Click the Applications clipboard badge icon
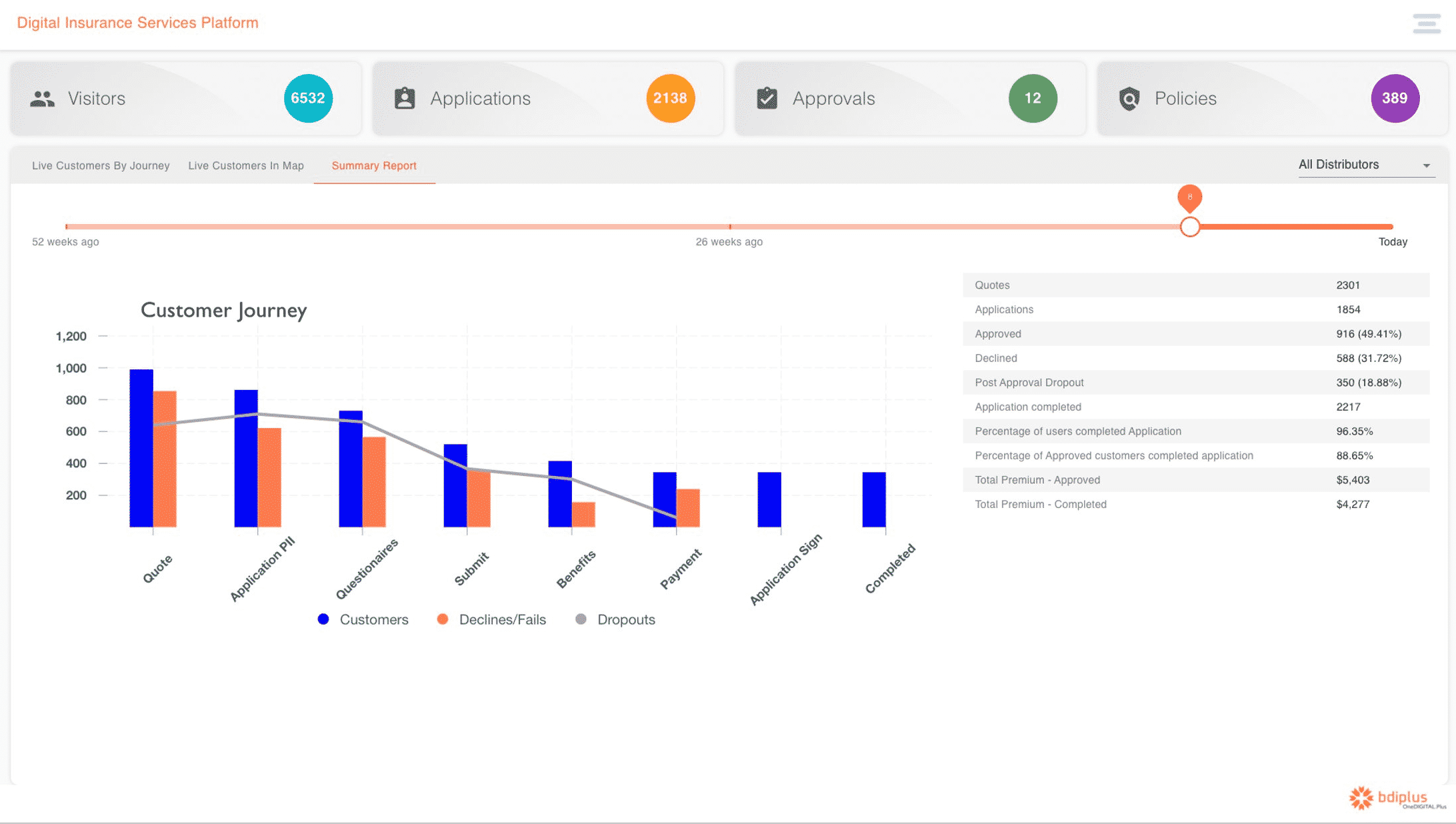Viewport: 1456px width, 824px height. coord(405,99)
